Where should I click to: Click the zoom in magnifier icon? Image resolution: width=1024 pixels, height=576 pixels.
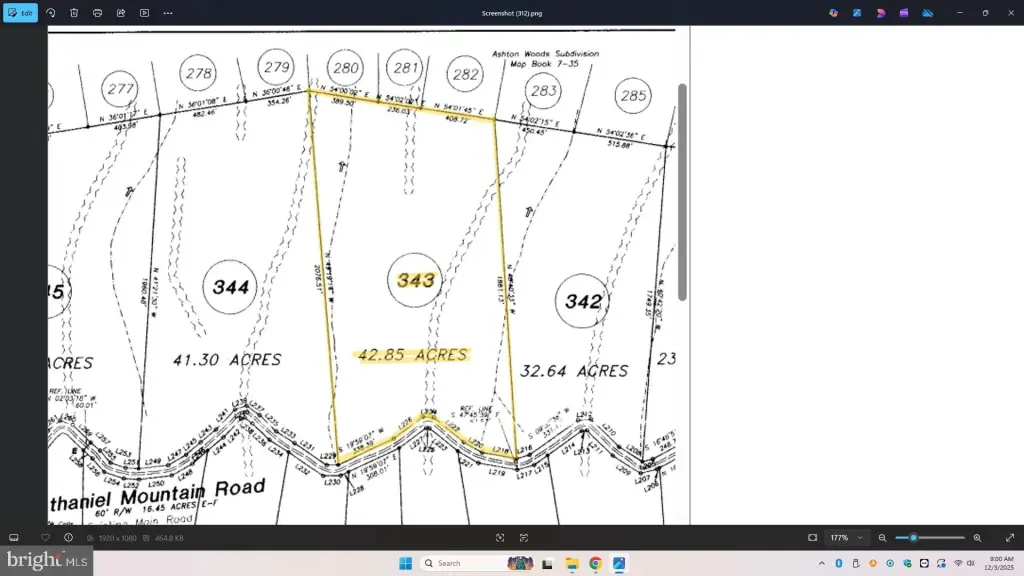977,538
